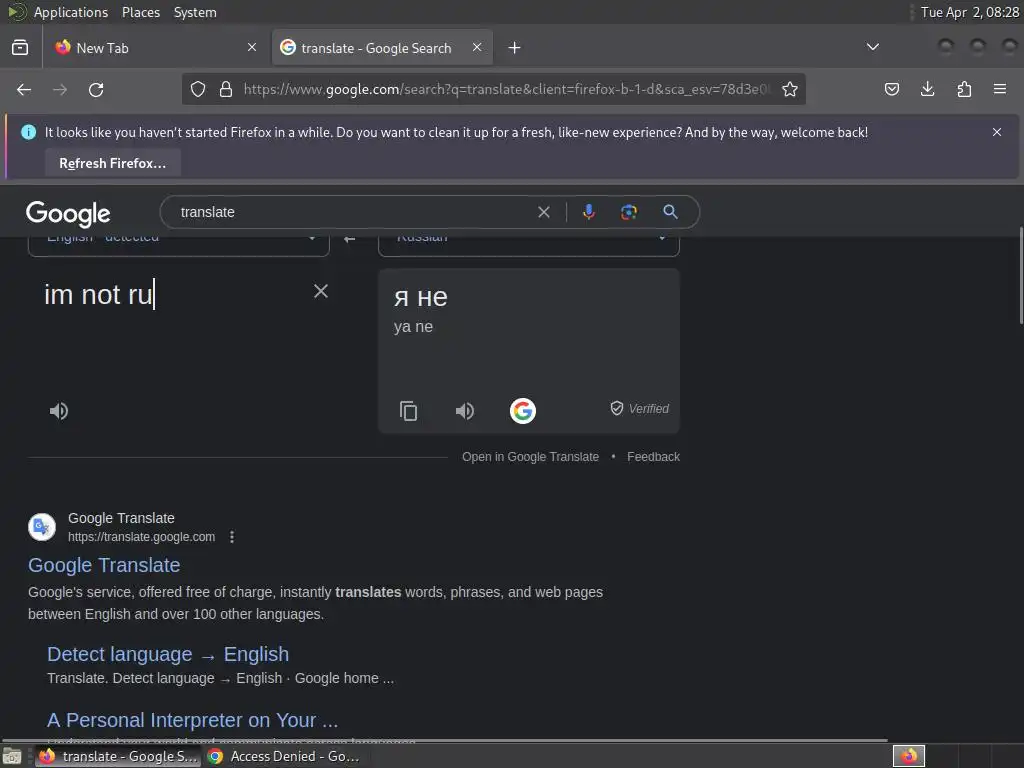Clear the Google search box text
This screenshot has height=768, width=1024.
click(x=543, y=212)
